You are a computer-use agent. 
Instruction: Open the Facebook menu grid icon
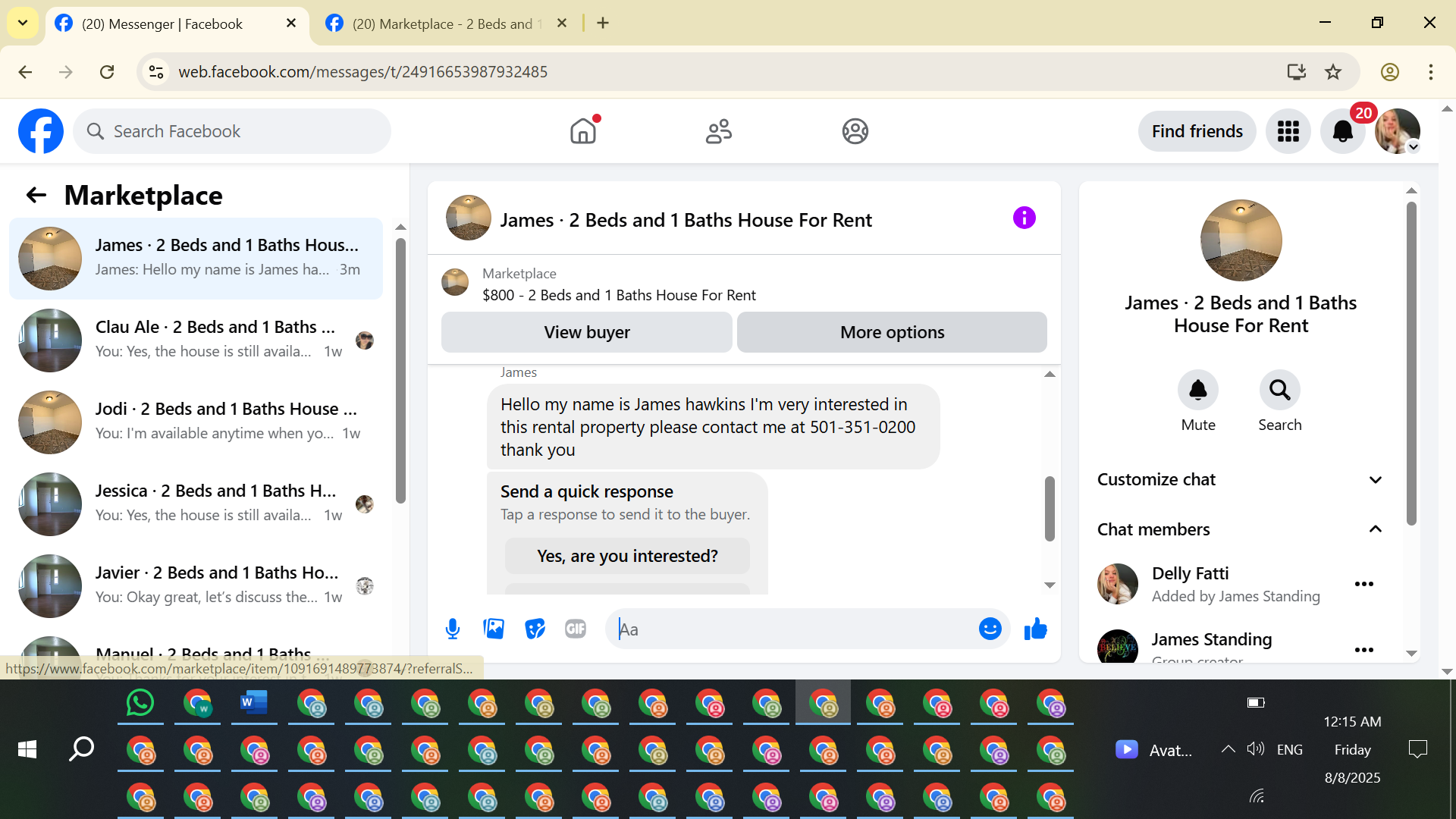(1288, 131)
